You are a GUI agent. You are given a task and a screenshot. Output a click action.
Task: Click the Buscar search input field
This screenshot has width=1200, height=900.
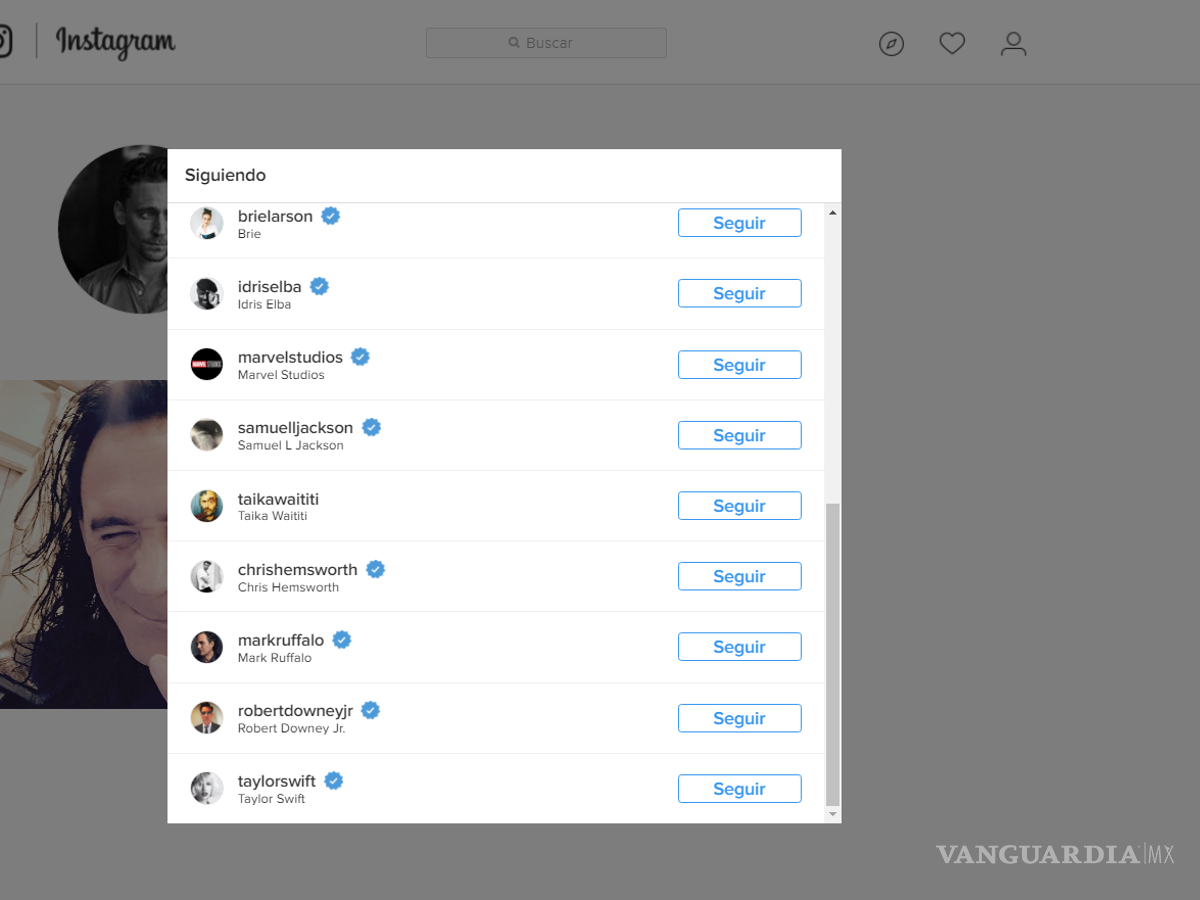click(x=546, y=42)
